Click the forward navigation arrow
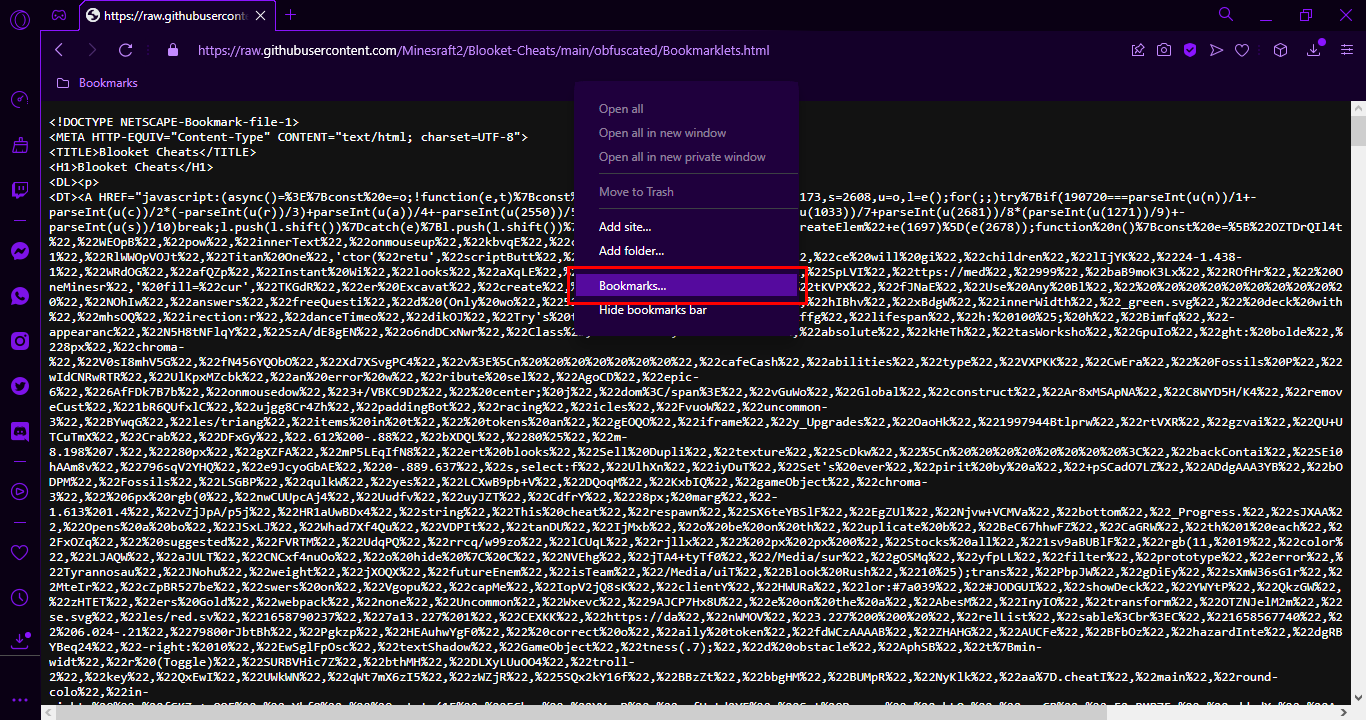The width and height of the screenshot is (1366, 720). [x=92, y=50]
